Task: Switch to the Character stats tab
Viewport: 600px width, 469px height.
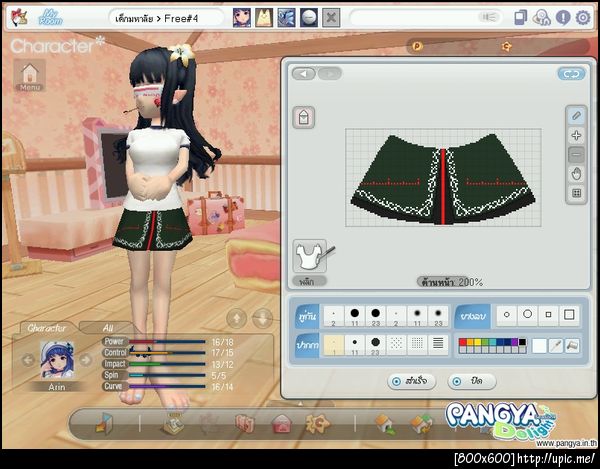Action: pos(46,328)
